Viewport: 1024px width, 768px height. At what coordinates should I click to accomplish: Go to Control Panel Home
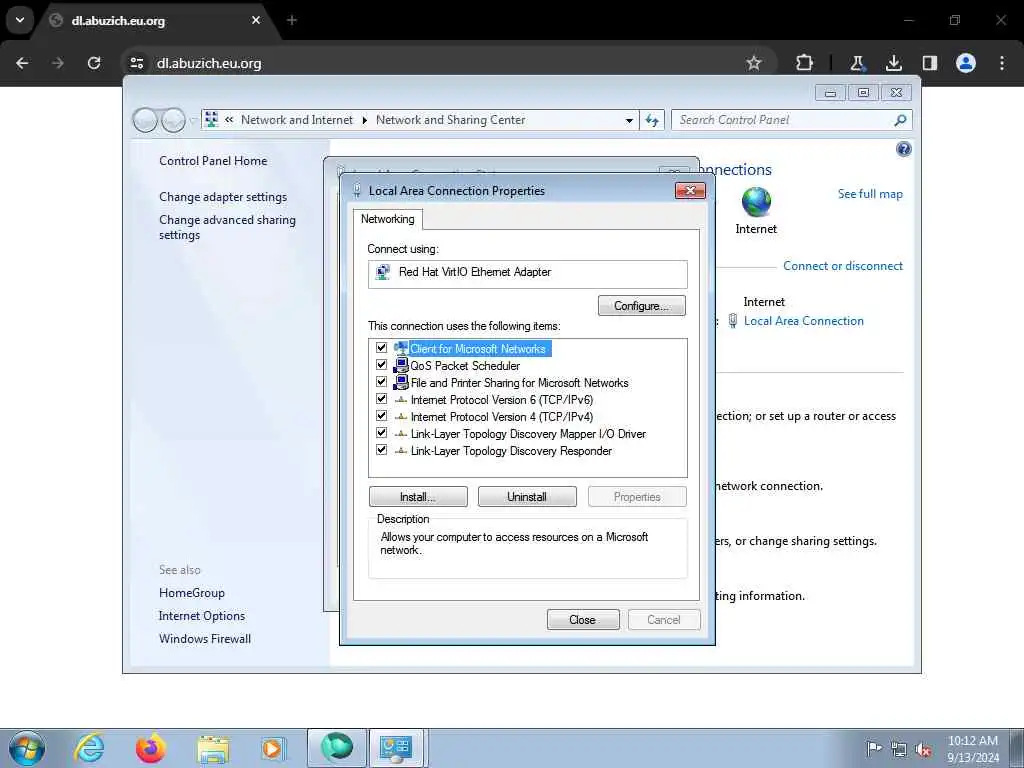pos(213,161)
